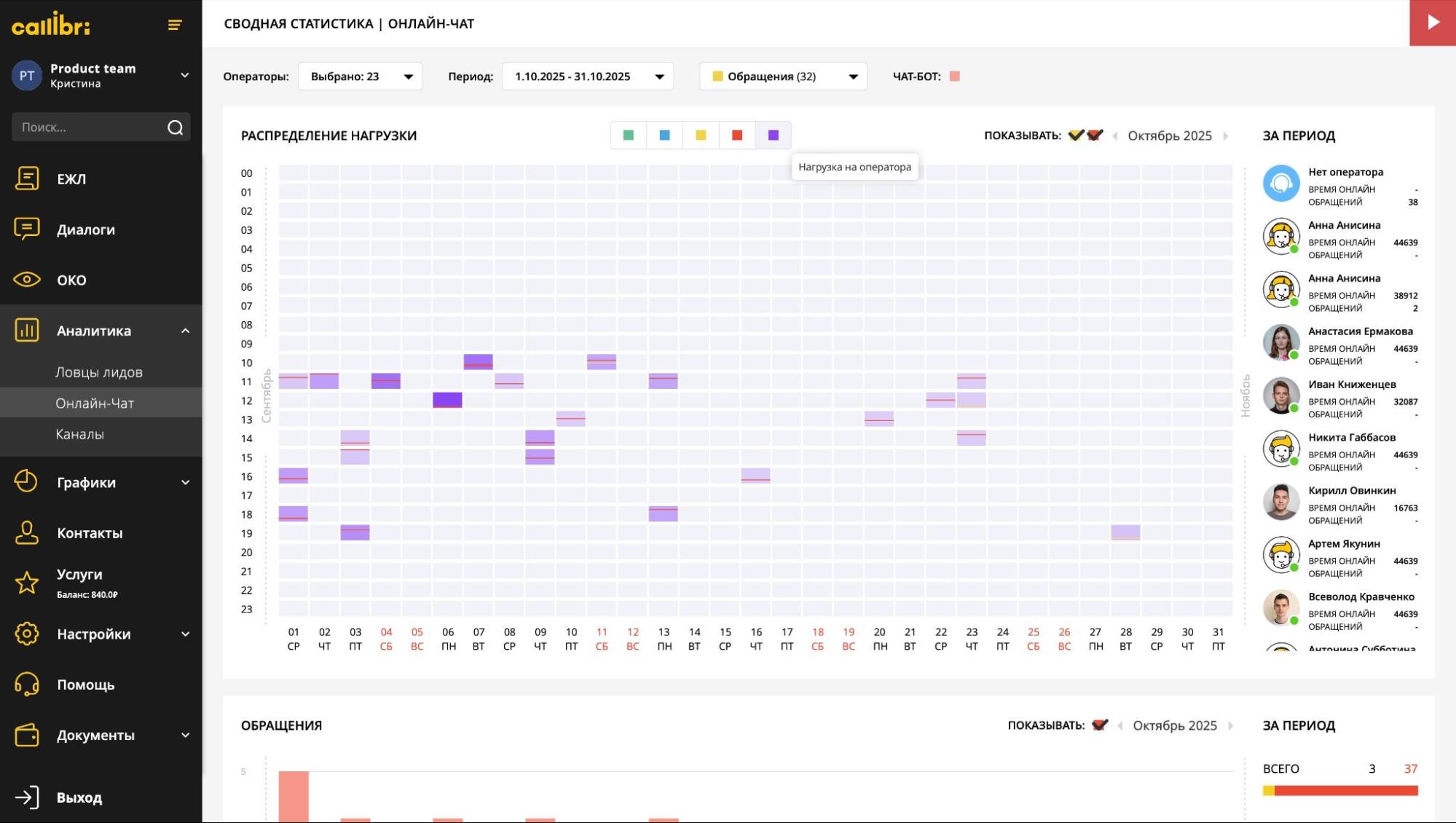1456x823 pixels.
Task: Open Ловцы лидов submenu item
Action: (99, 372)
